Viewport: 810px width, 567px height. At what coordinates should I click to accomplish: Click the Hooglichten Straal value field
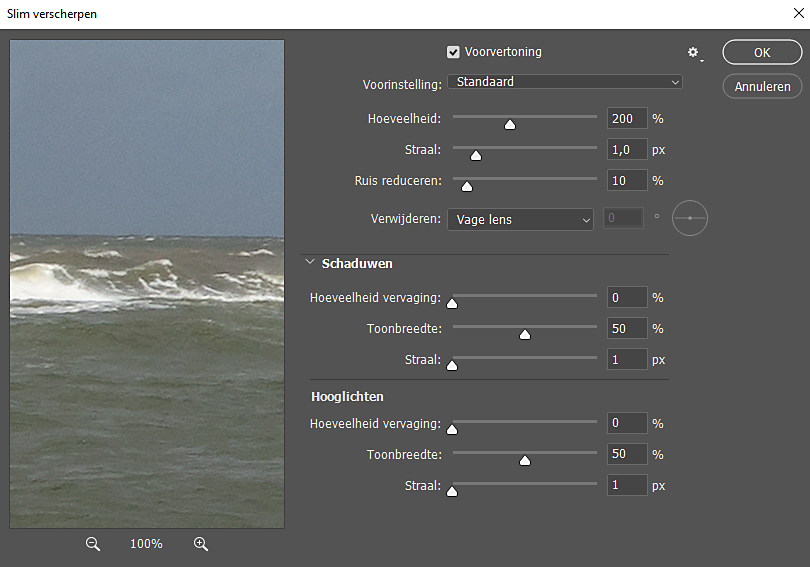click(x=627, y=486)
